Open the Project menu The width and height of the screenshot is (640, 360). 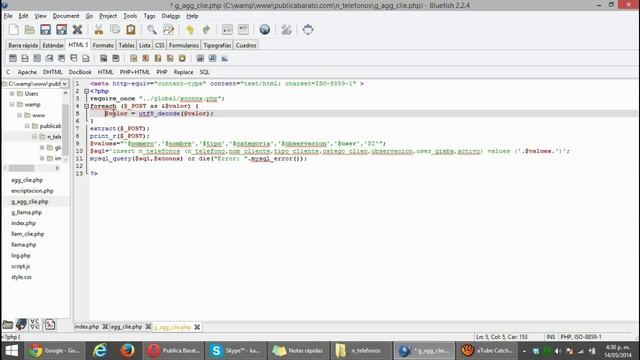(108, 16)
